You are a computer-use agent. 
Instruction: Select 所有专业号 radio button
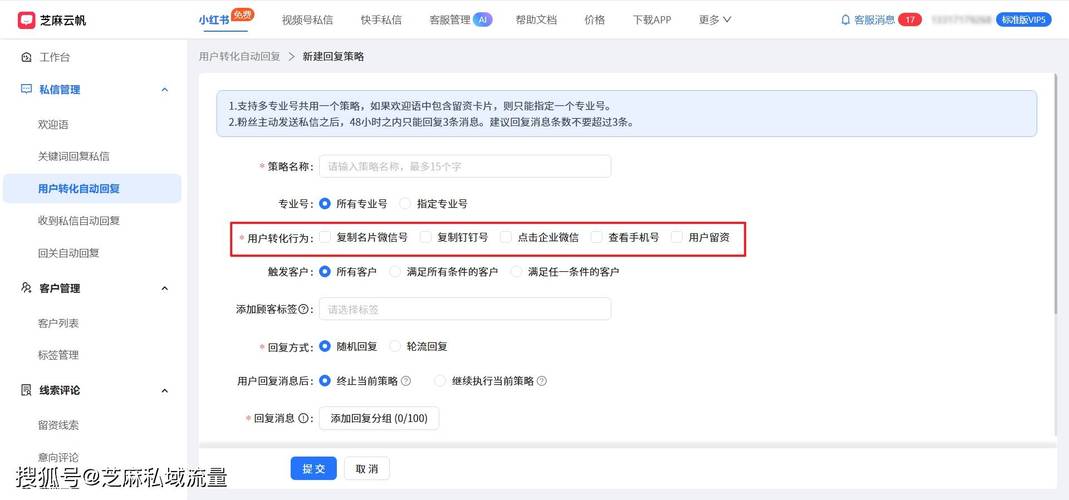[x=325, y=203]
